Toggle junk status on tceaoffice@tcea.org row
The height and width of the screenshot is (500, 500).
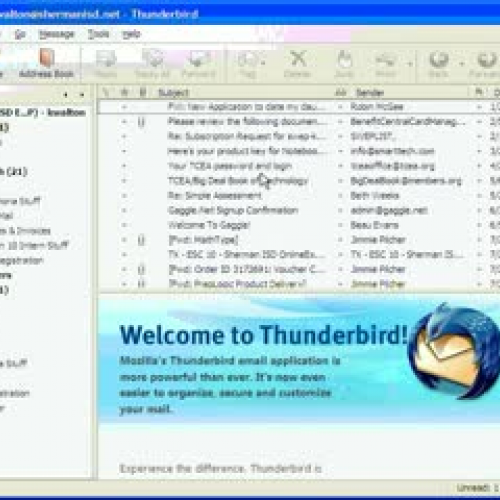[479, 166]
